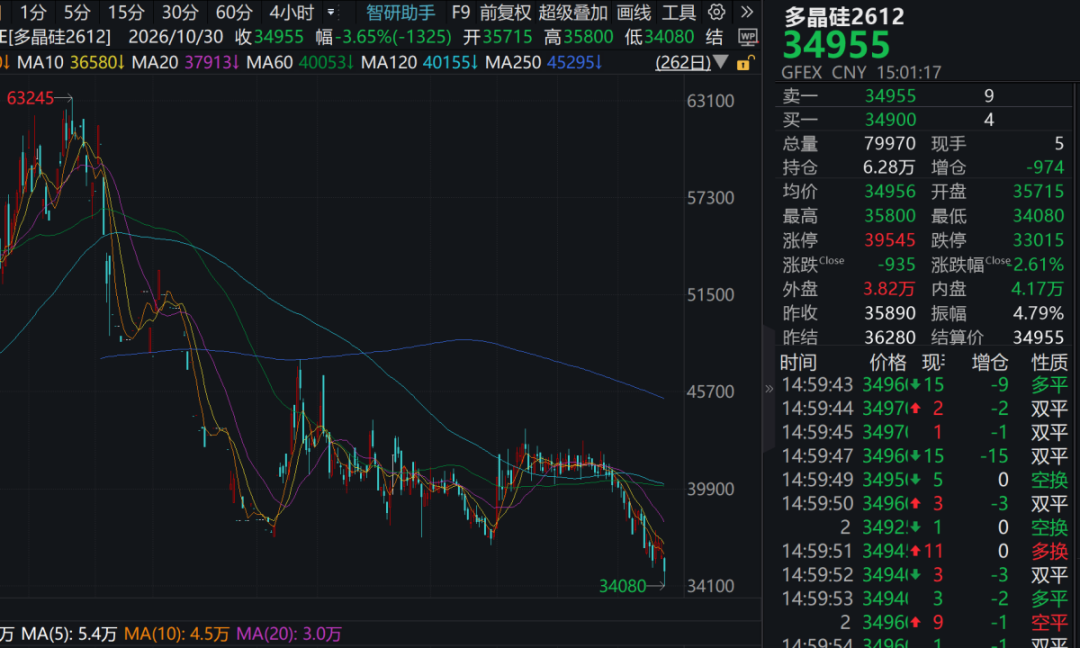Viewport: 1080px width, 648px height.
Task: Click the MA20 37913 indicator label
Action: pos(185,63)
